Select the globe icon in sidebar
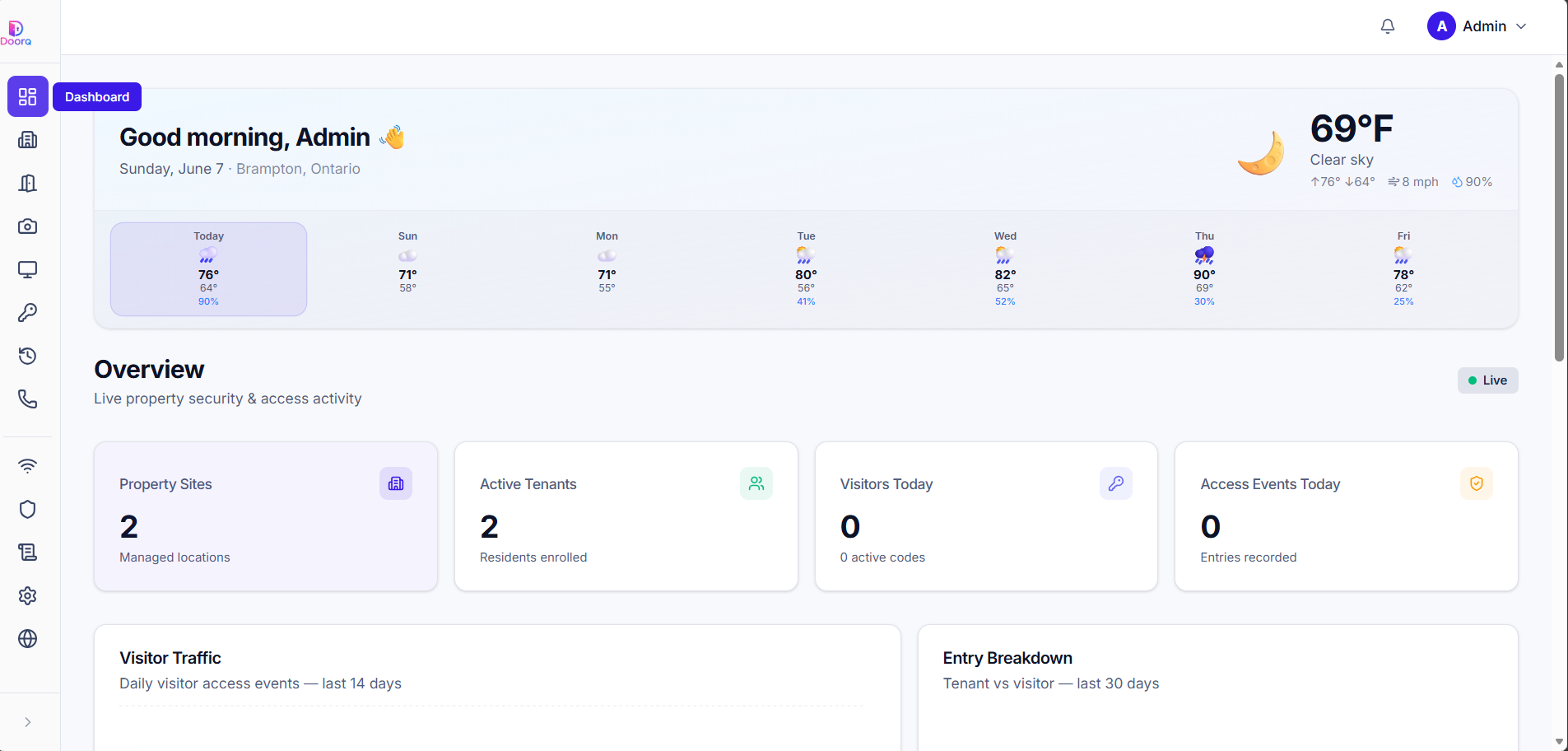Image resolution: width=1568 pixels, height=751 pixels. [x=28, y=639]
